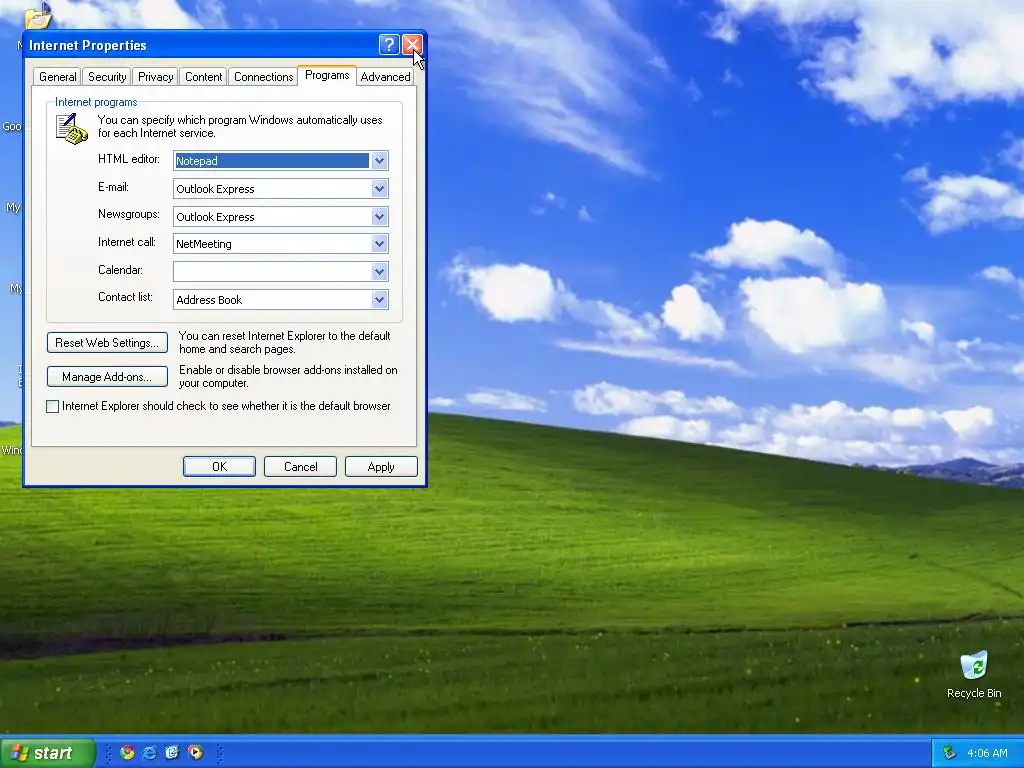1024x768 pixels.
Task: Click the Internet programs phone-and-notepad icon
Action: (x=72, y=129)
